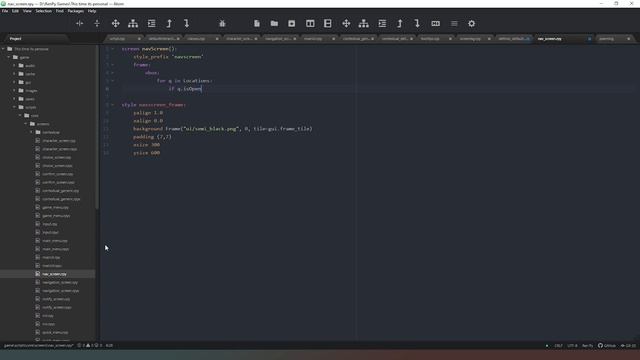This screenshot has width=640, height=360.
Task: Expand the contextual folder
Action: [32, 132]
